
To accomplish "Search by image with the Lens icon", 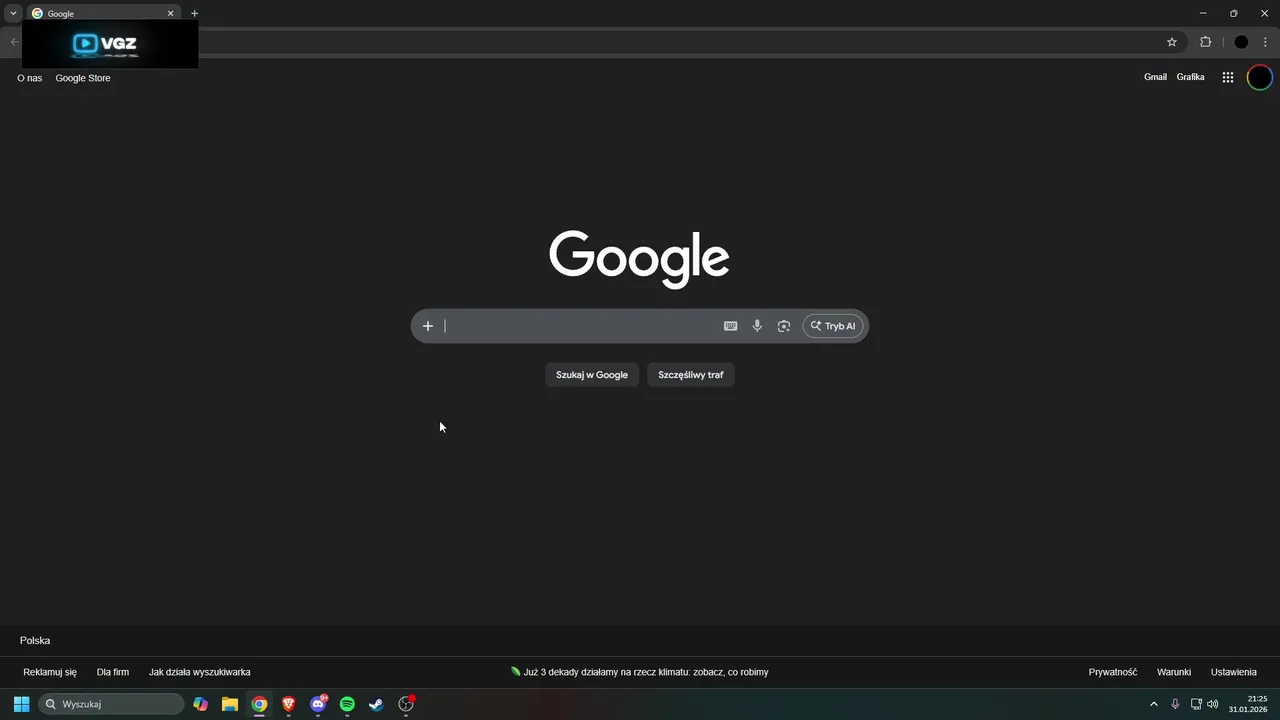I will pyautogui.click(x=784, y=326).
